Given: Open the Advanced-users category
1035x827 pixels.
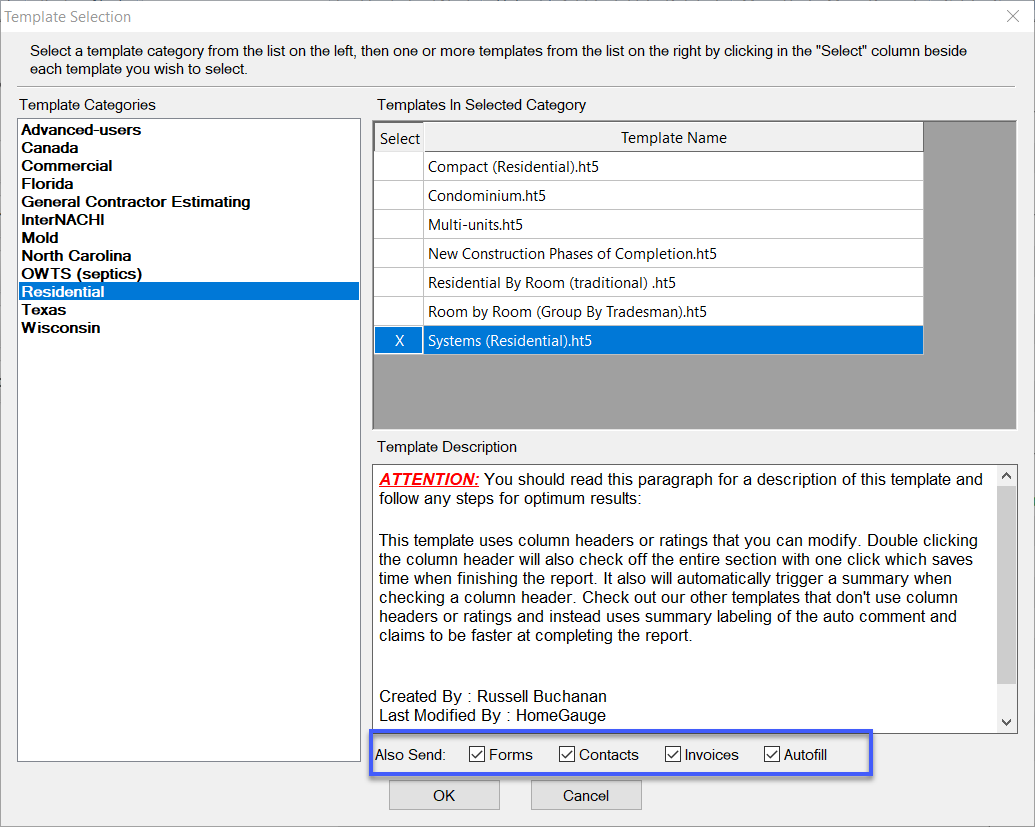Looking at the screenshot, I should [x=80, y=129].
